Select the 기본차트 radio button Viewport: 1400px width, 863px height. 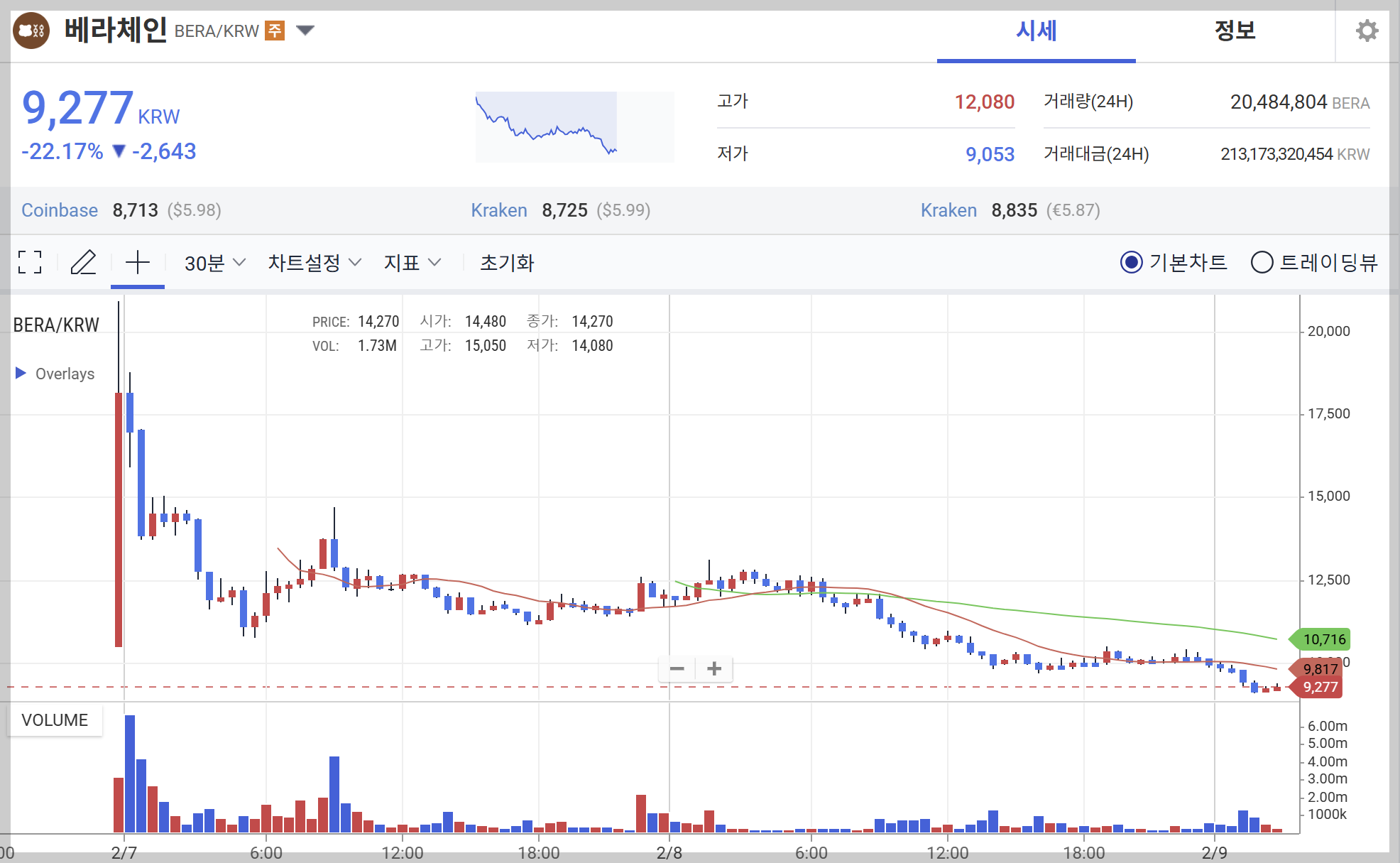[1131, 262]
